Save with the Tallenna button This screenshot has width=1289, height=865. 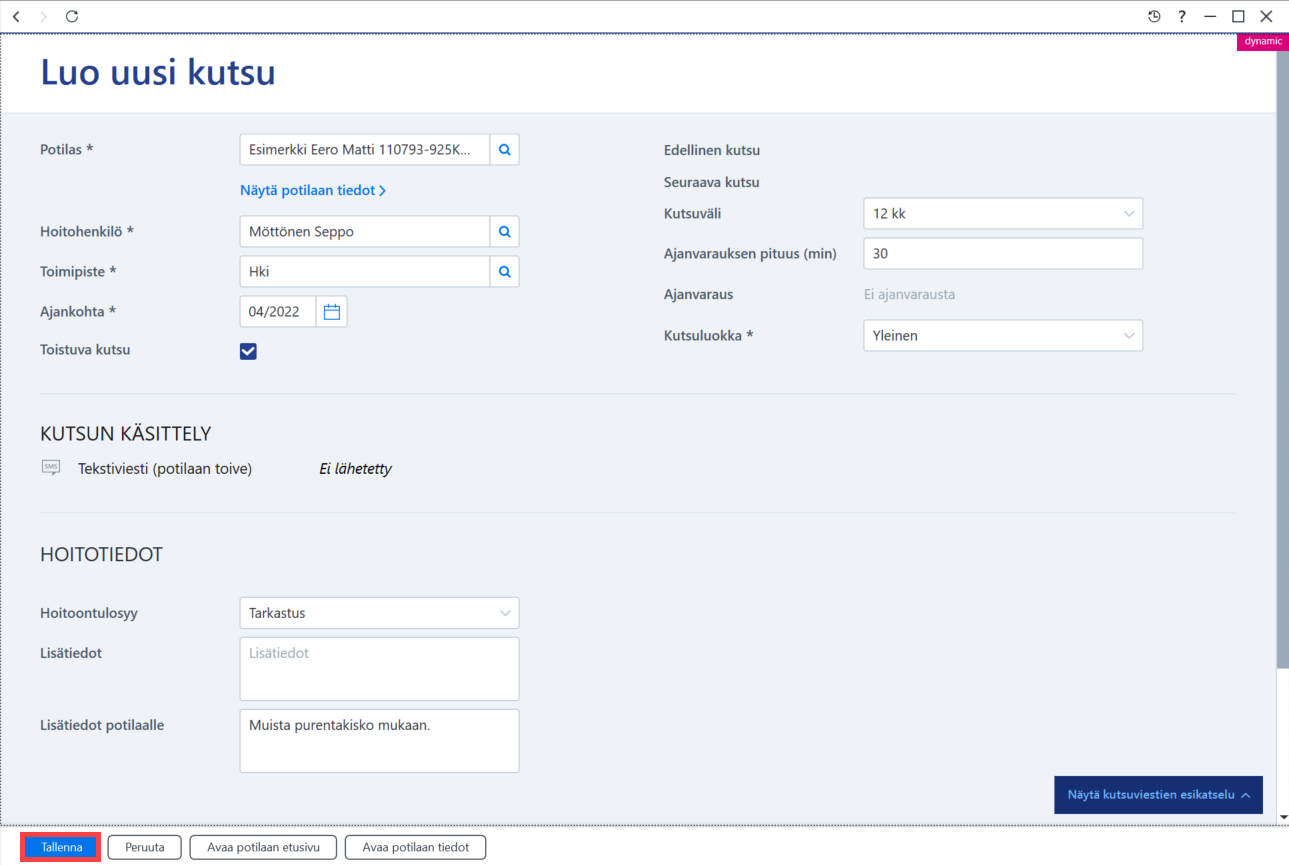pyautogui.click(x=62, y=847)
